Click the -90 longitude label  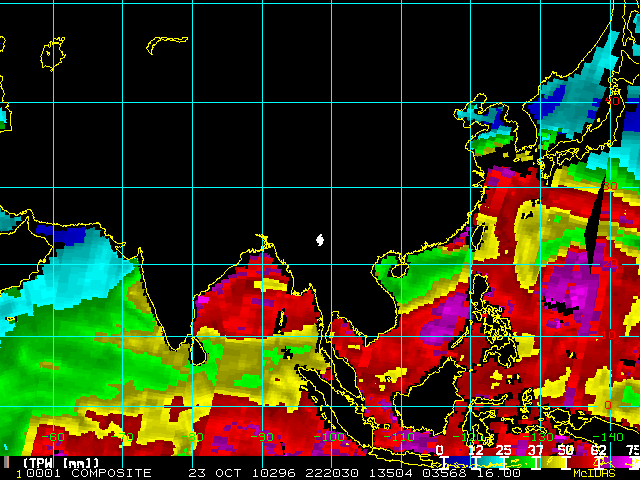coord(262,437)
